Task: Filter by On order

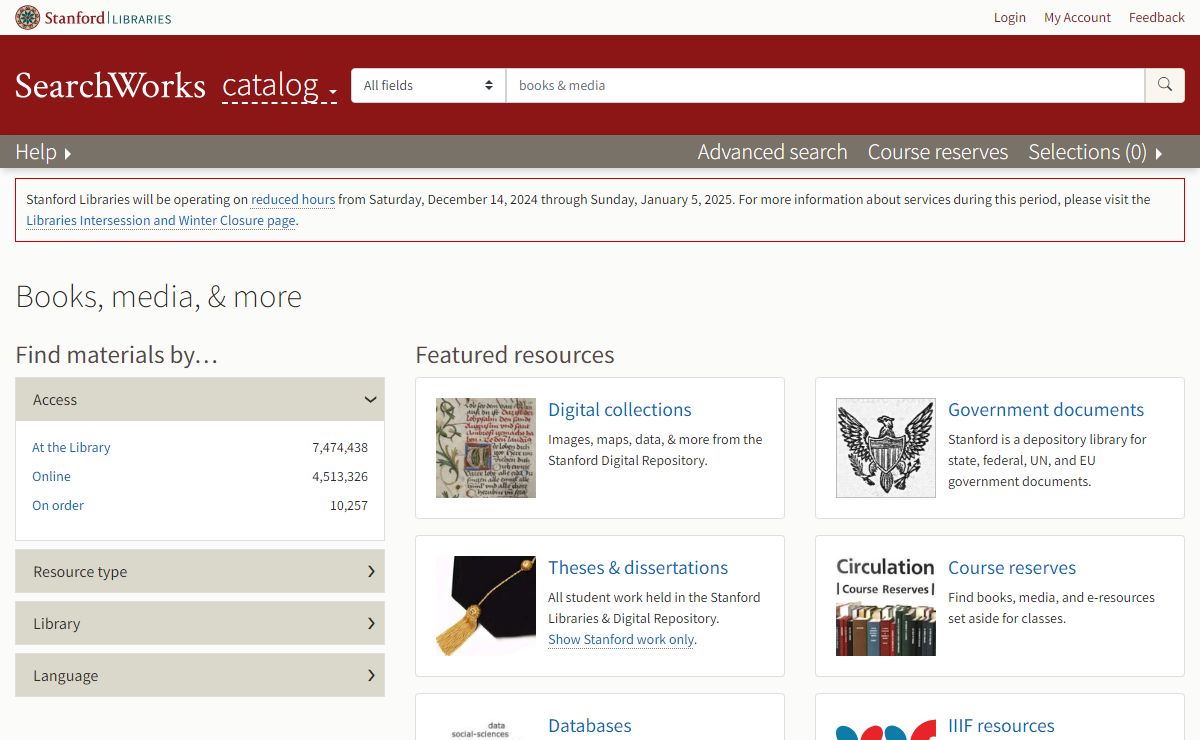Action: pos(58,505)
